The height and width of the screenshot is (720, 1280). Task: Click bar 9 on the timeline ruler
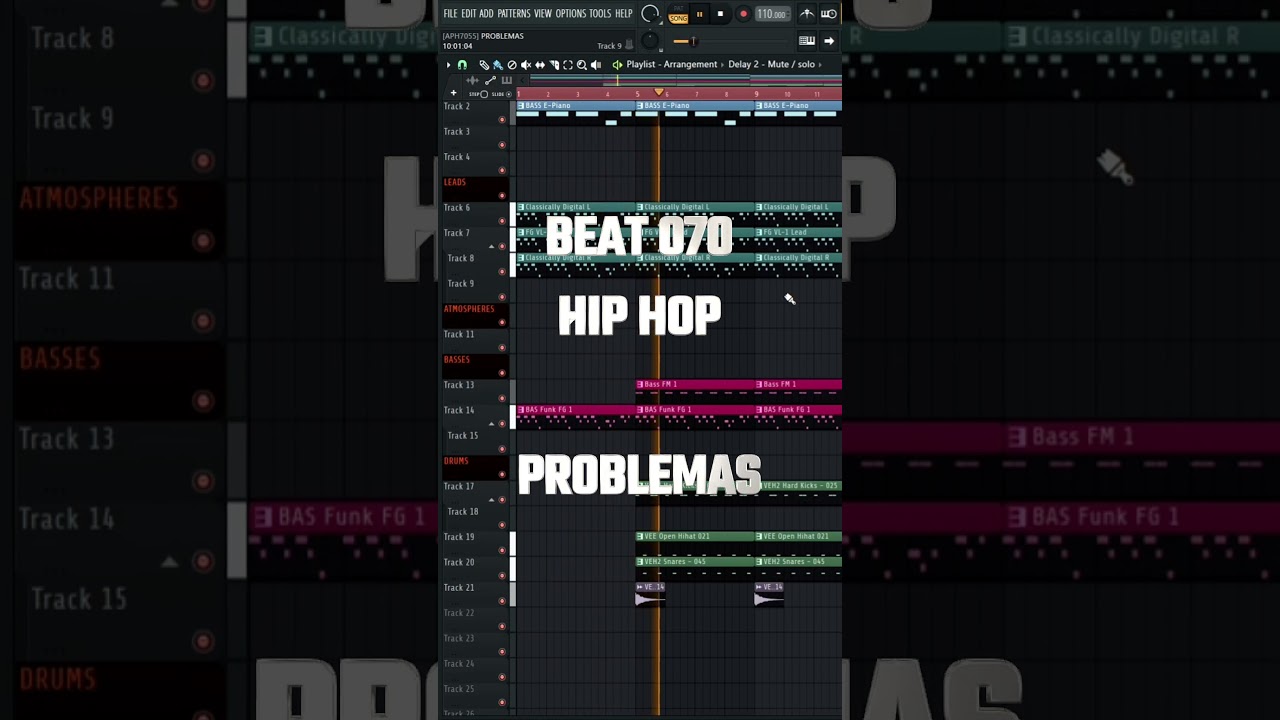coord(757,94)
